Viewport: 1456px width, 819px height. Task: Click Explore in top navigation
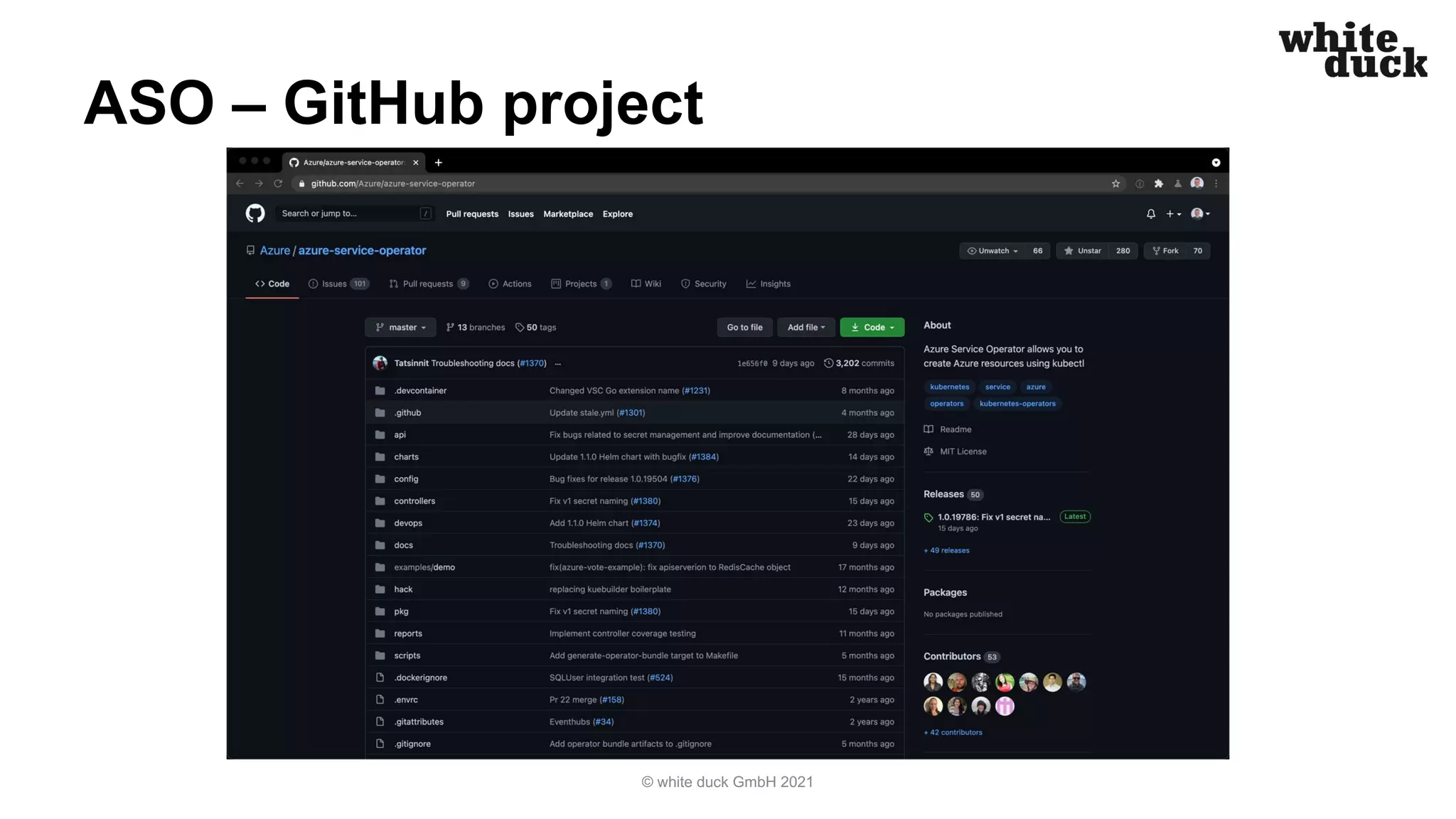pos(618,214)
